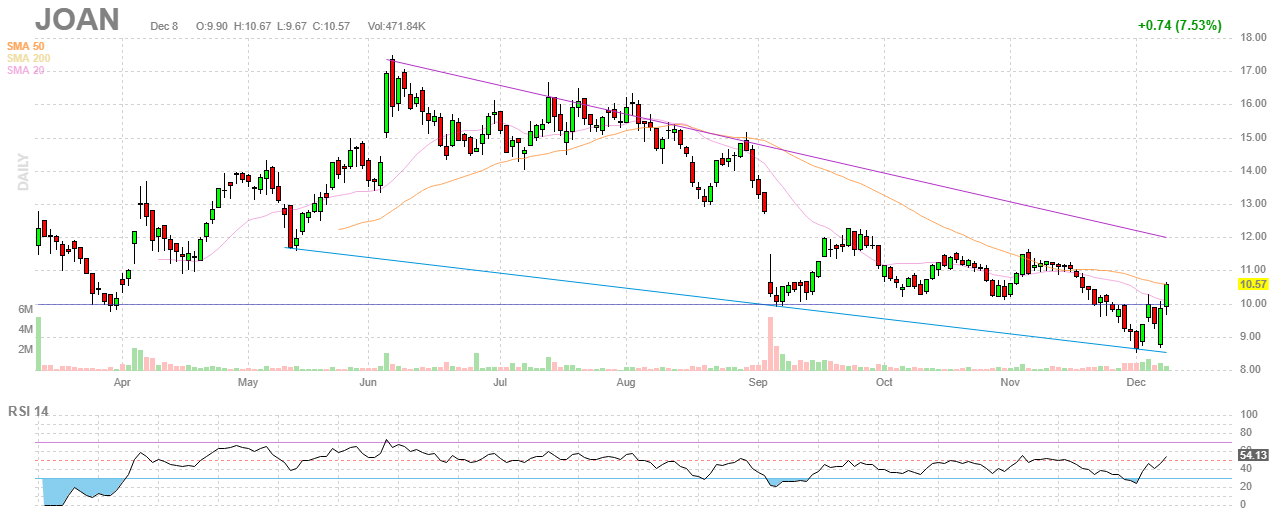Click the vertical DAILY timeframe label
The width and height of the screenshot is (1280, 520).
[22, 170]
